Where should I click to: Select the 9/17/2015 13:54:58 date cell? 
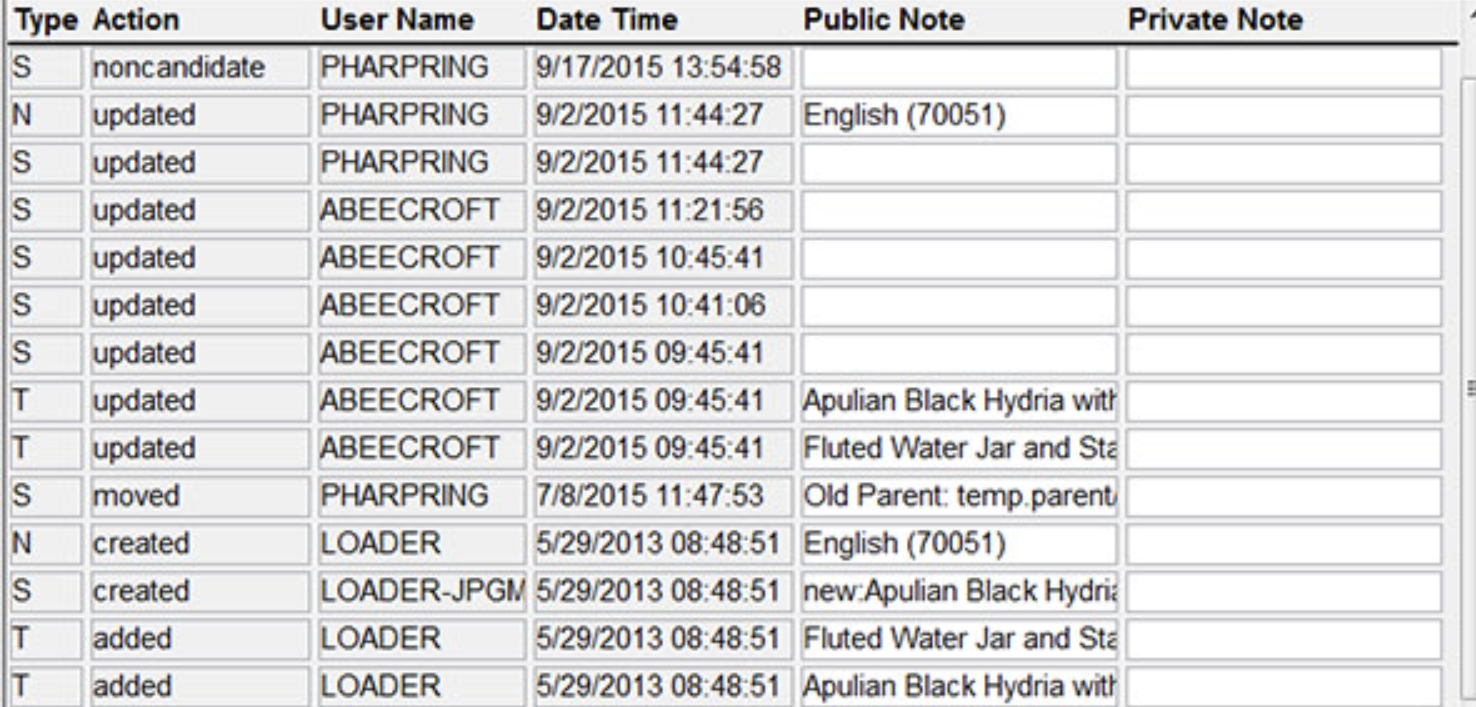[x=663, y=68]
